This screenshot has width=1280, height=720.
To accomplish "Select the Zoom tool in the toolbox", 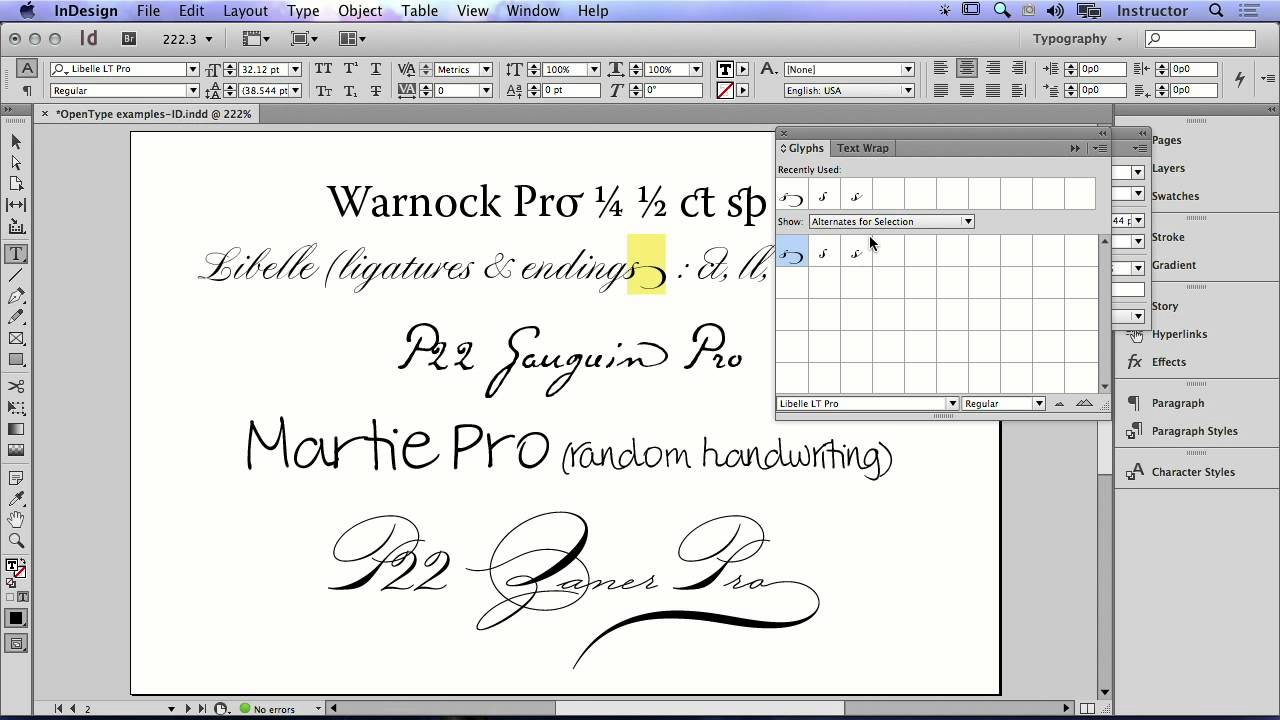I will point(16,540).
